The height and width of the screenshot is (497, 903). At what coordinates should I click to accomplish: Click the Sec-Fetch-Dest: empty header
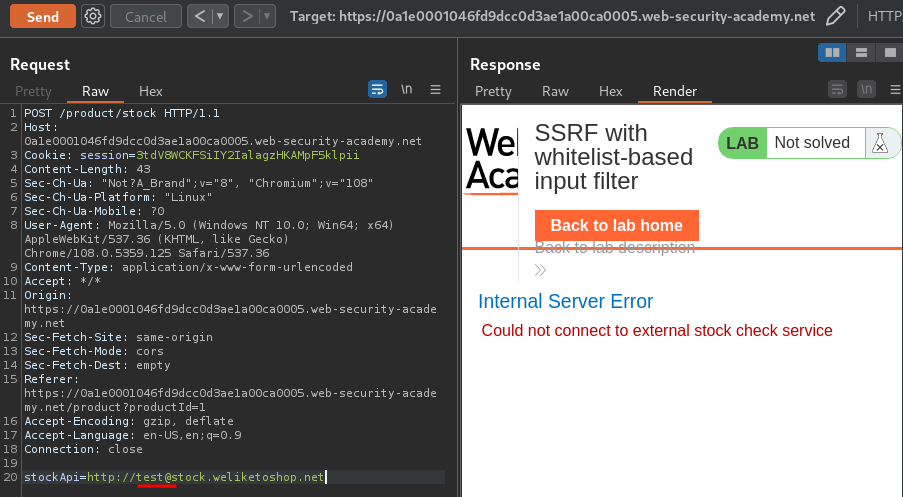(x=97, y=365)
